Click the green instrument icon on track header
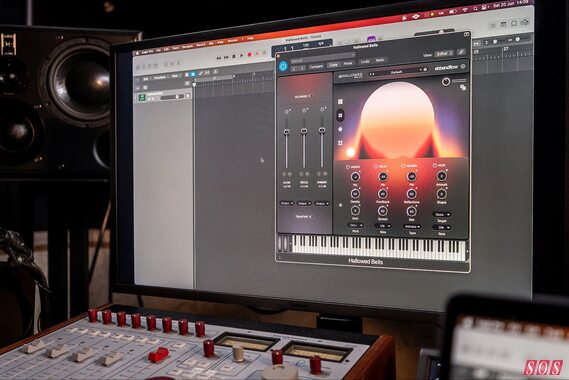This screenshot has width=569, height=380. pyautogui.click(x=143, y=98)
